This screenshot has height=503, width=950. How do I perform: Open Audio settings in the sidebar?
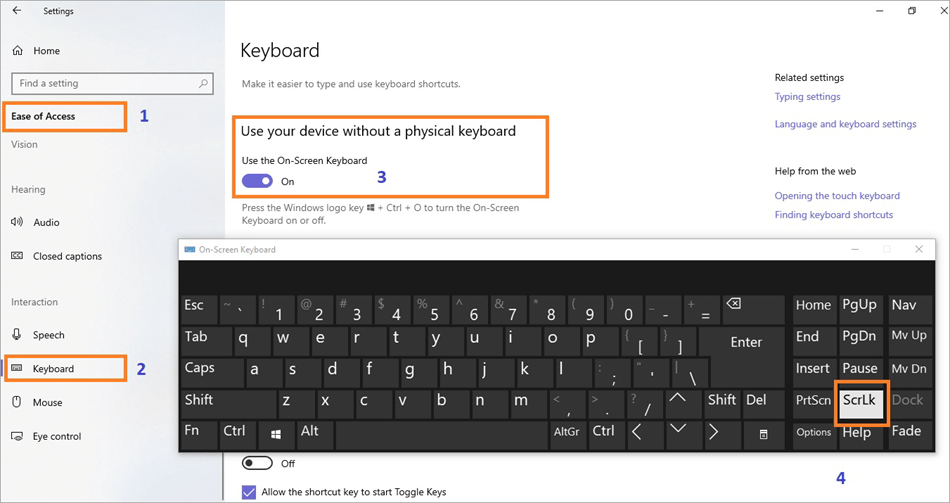coord(36,222)
